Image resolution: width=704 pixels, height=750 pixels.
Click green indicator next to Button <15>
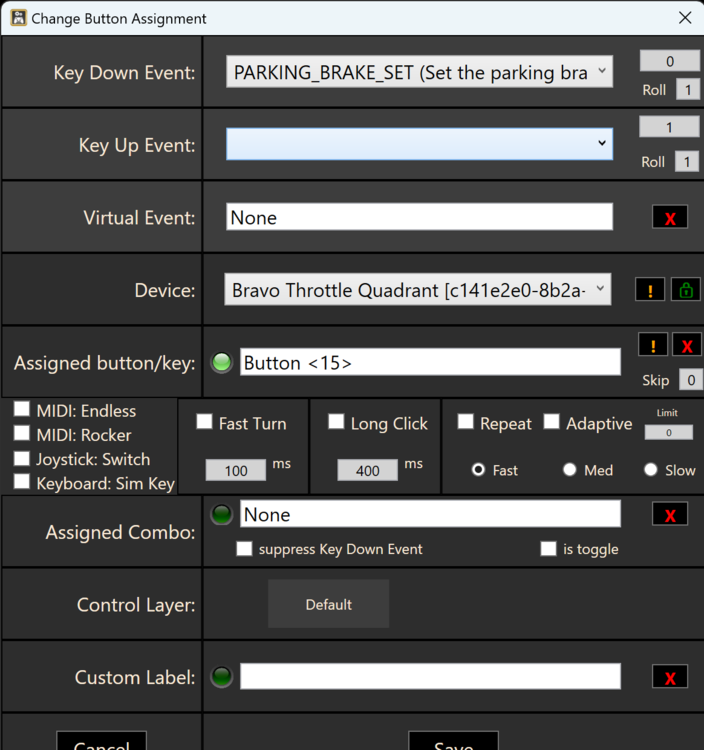pos(222,363)
